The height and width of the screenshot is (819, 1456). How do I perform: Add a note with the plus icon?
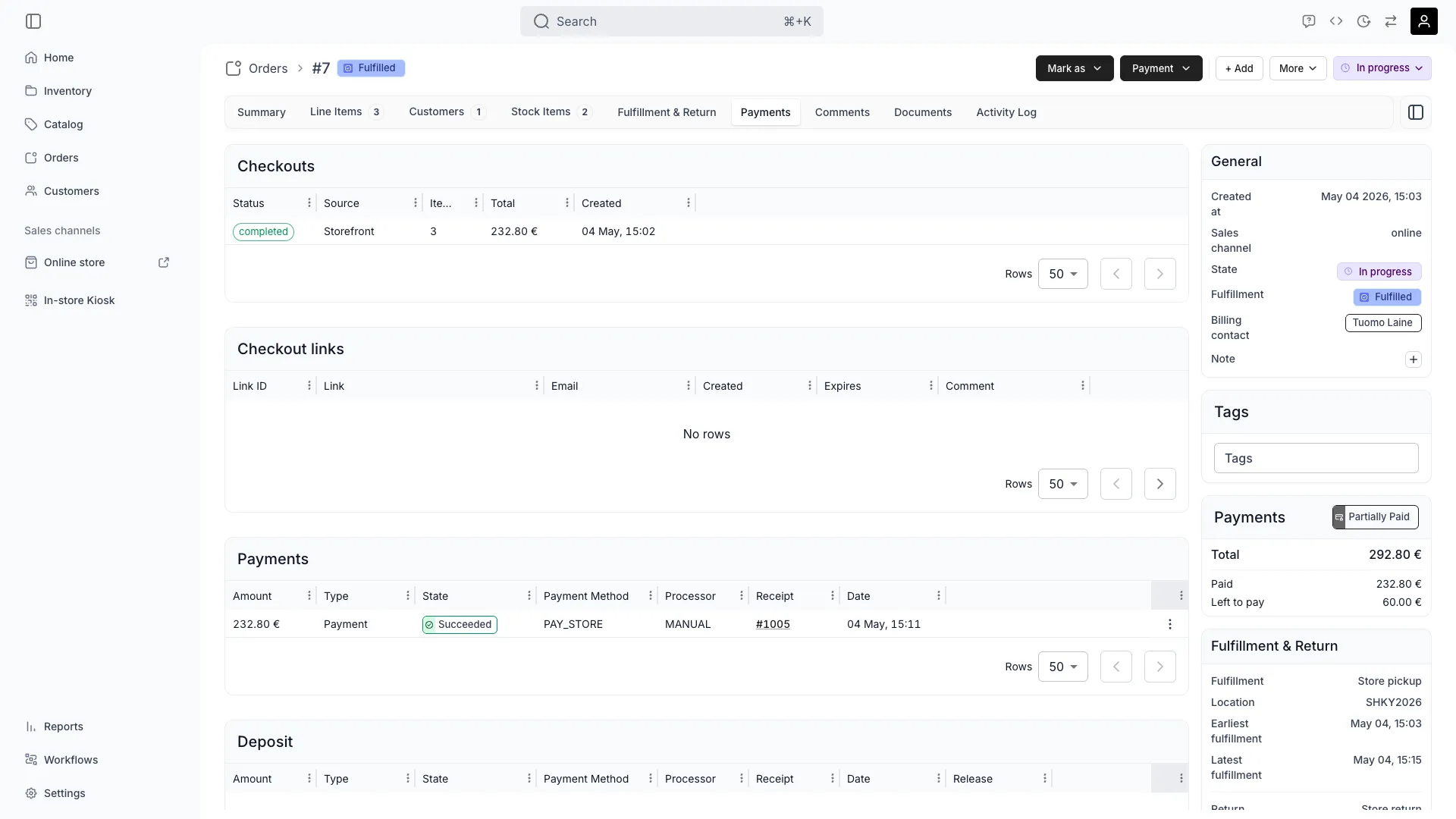(1413, 359)
